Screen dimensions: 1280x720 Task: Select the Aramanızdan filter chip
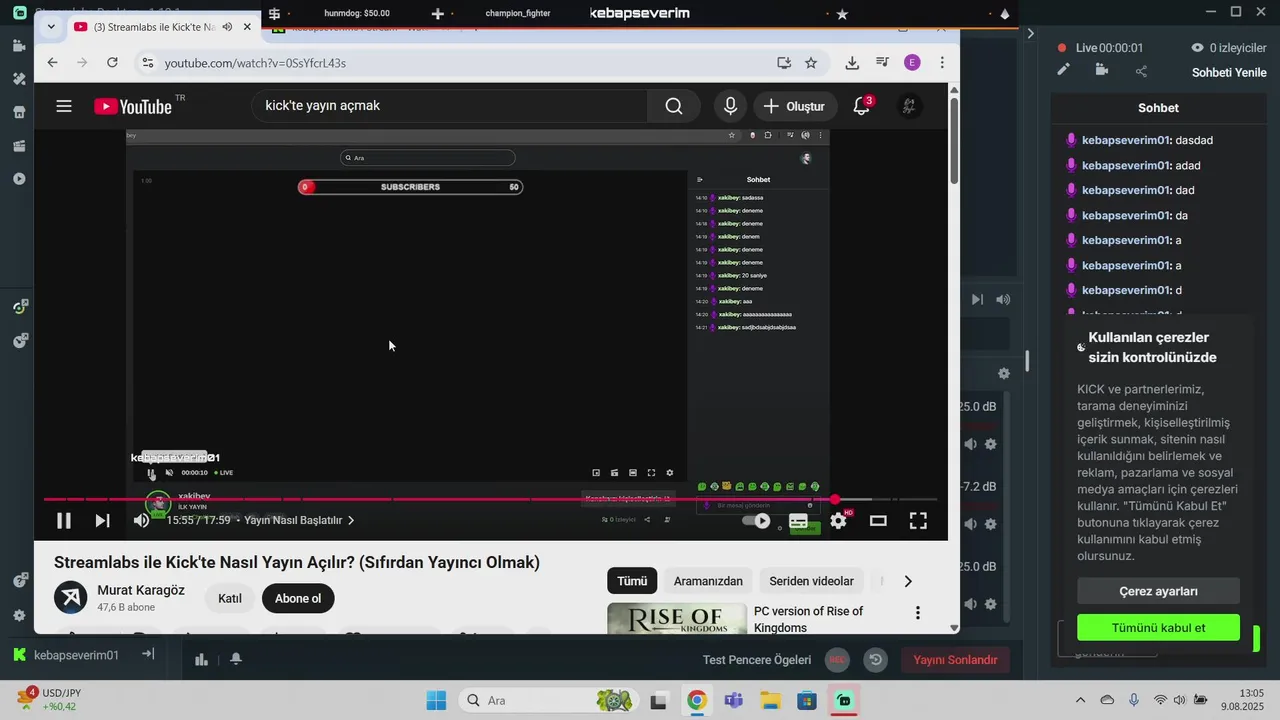click(x=708, y=581)
